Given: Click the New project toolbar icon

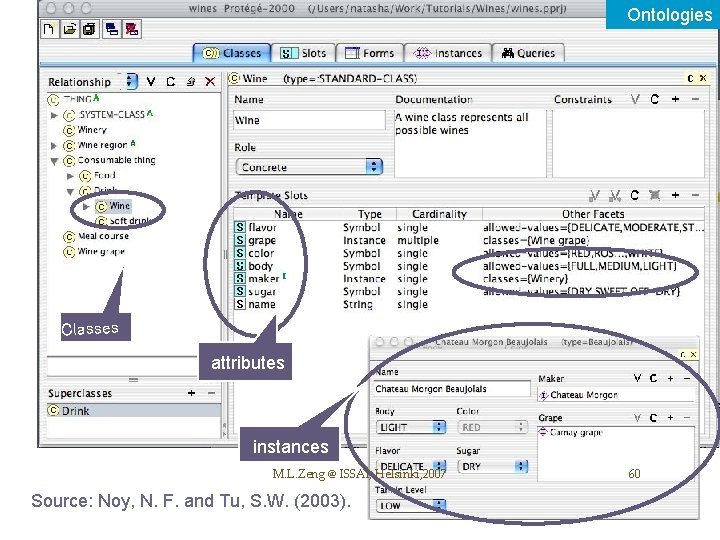Looking at the screenshot, I should click(x=49, y=29).
